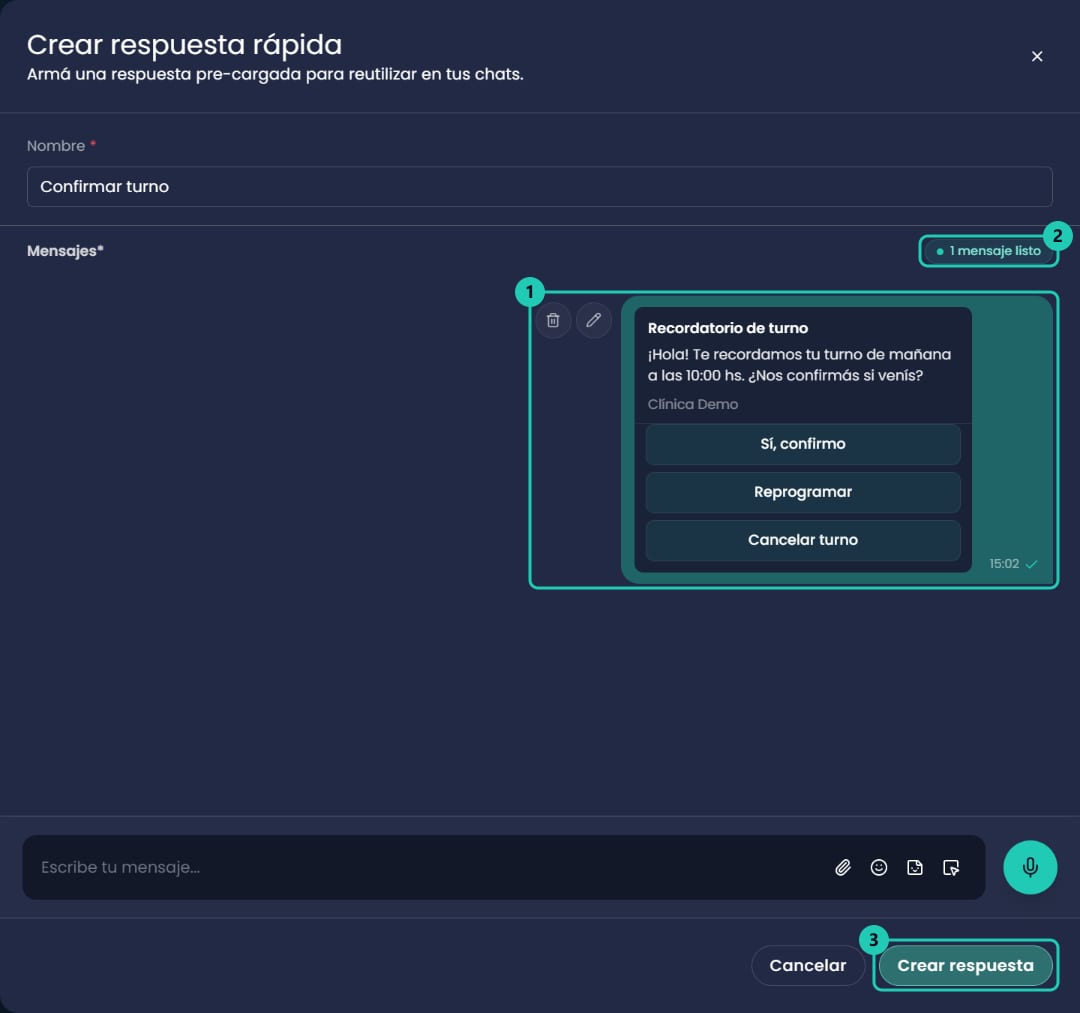Screen dimensions: 1080x1013
Task: Delete the Recordatorio de turno message with the trash icon
Action: click(x=553, y=320)
